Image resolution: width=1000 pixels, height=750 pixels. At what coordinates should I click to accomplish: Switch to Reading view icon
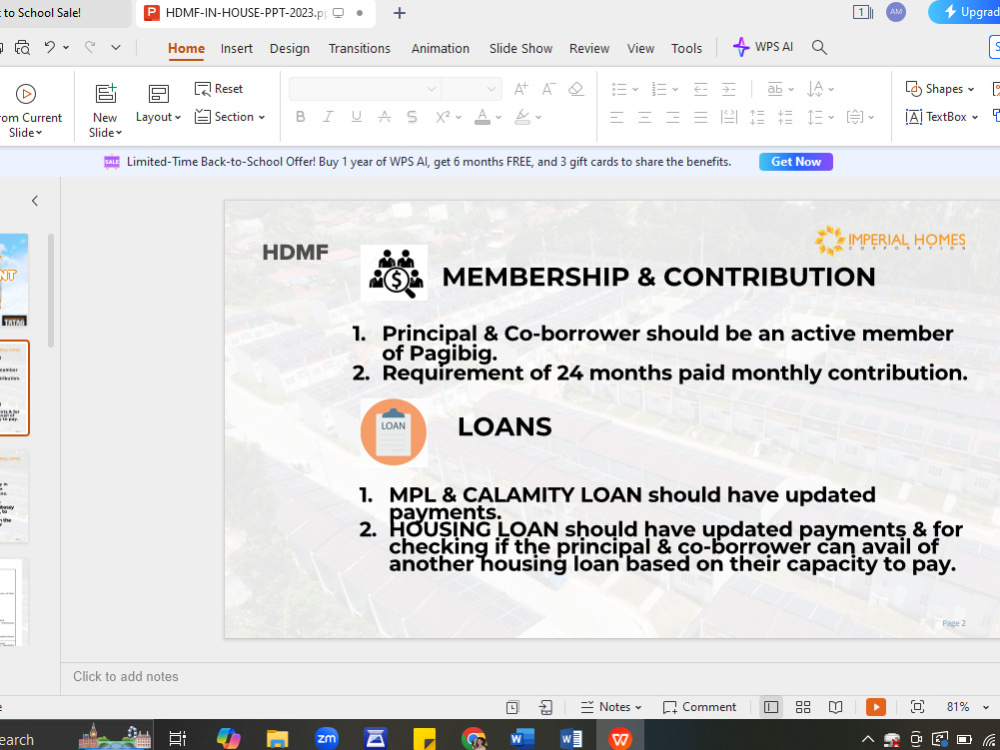(835, 707)
